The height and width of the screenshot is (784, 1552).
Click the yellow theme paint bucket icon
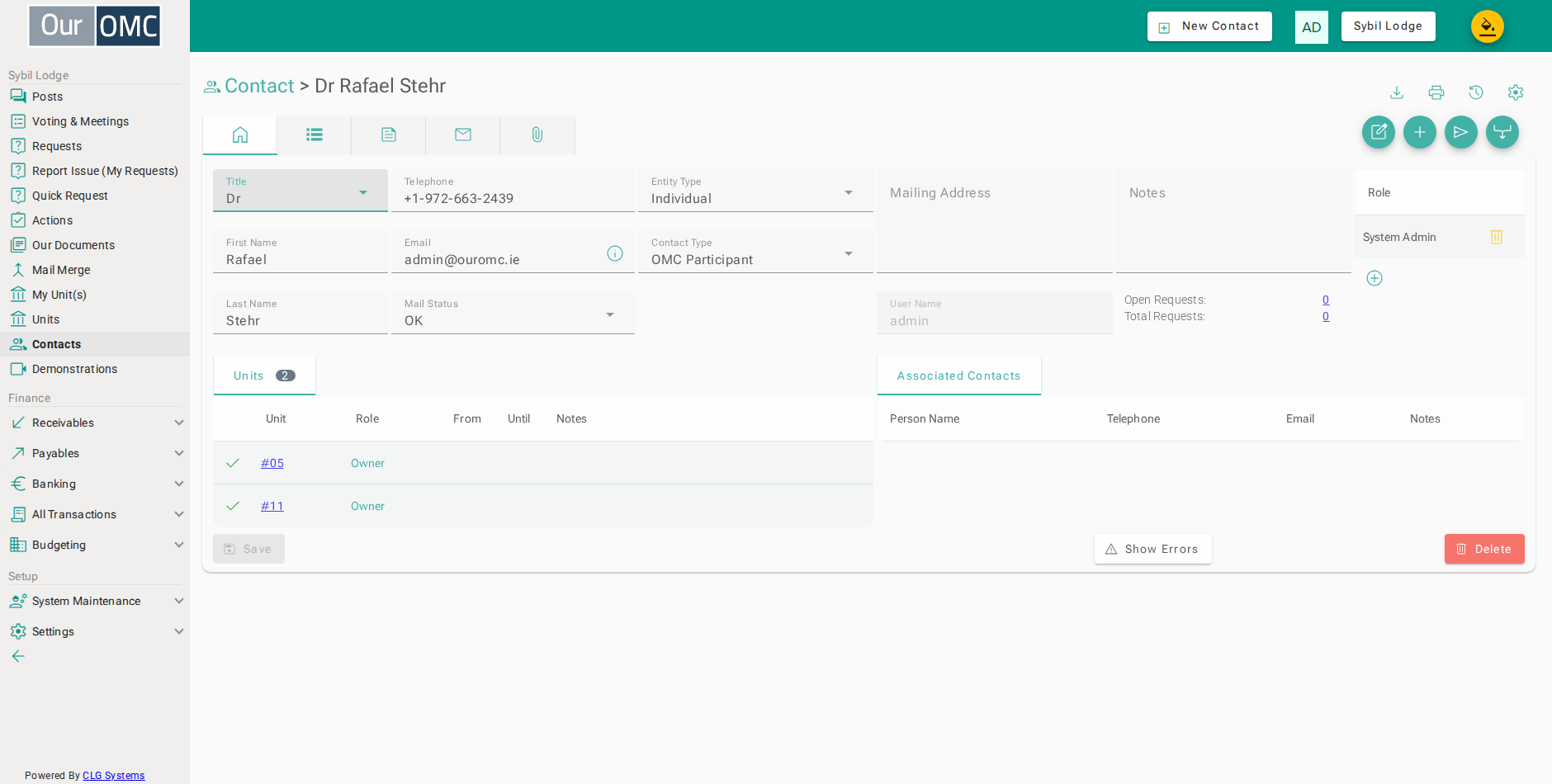1488,26
